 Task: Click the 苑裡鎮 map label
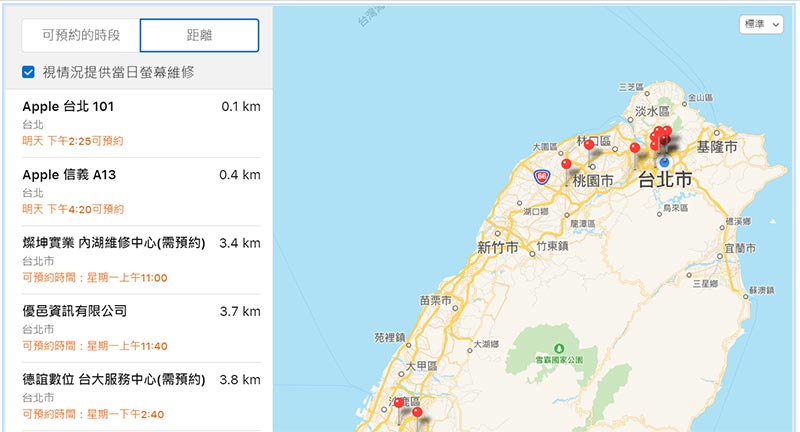(390, 337)
